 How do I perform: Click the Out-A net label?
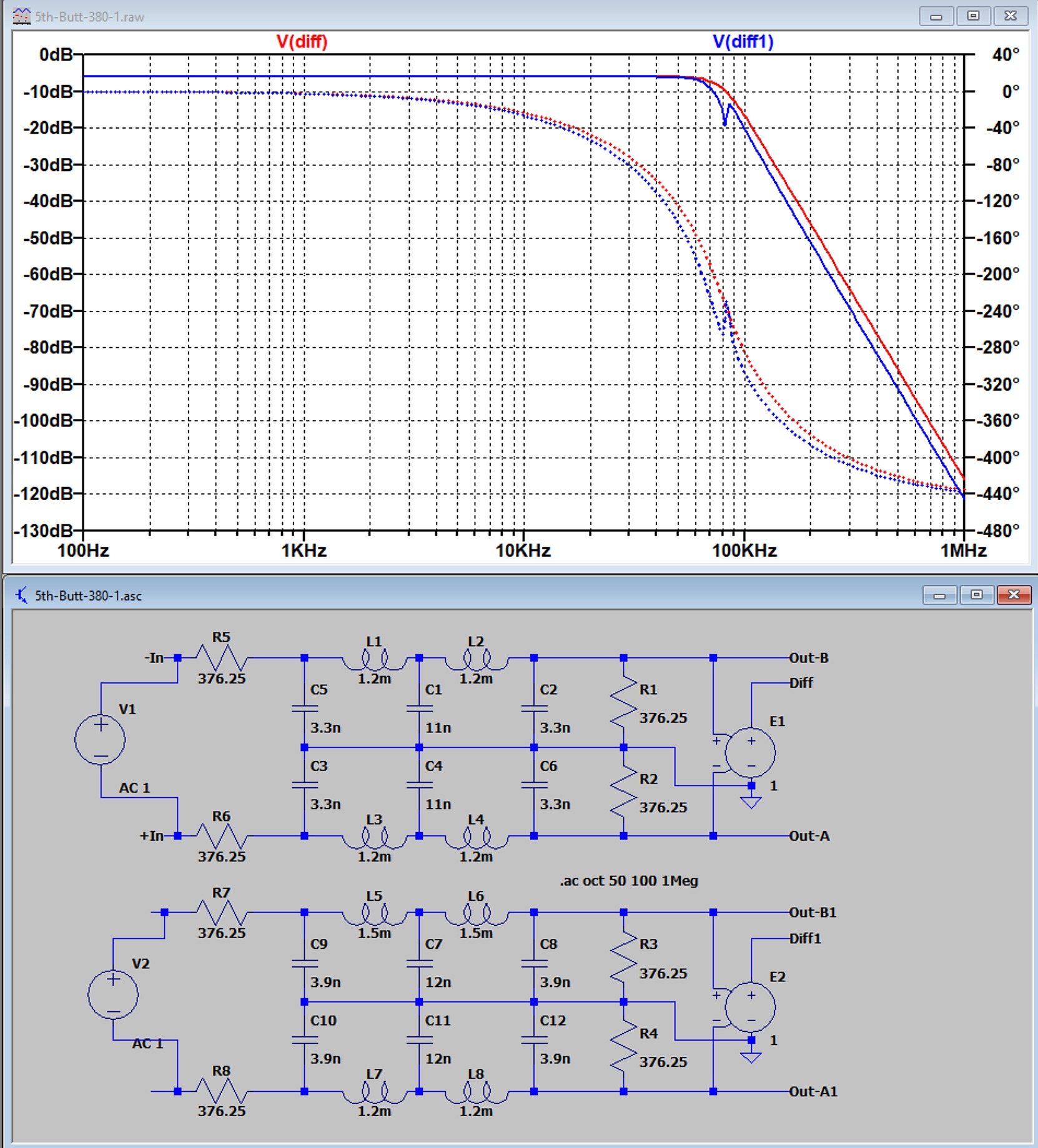[809, 836]
